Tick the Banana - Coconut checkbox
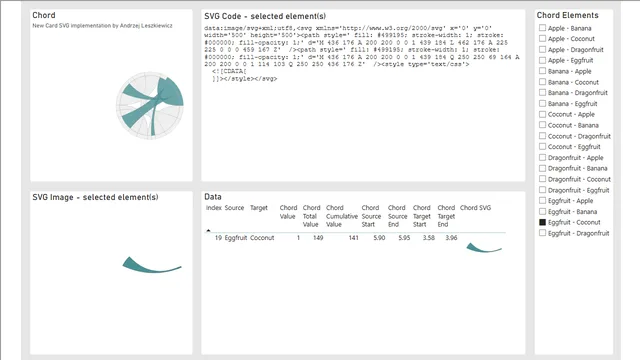 (x=542, y=82)
